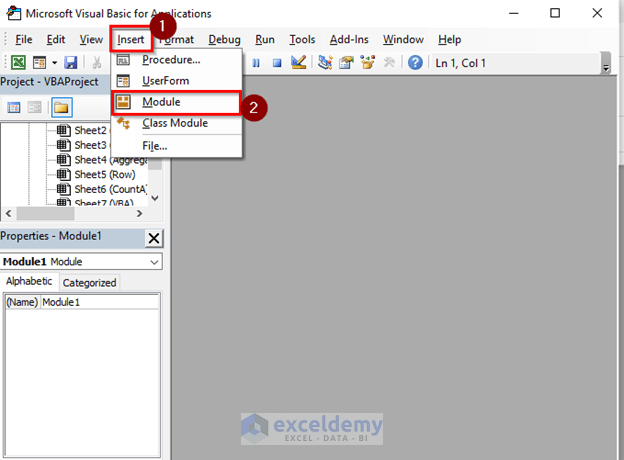Select Sheet5 (Row) in project tree
The width and height of the screenshot is (624, 460).
point(105,175)
